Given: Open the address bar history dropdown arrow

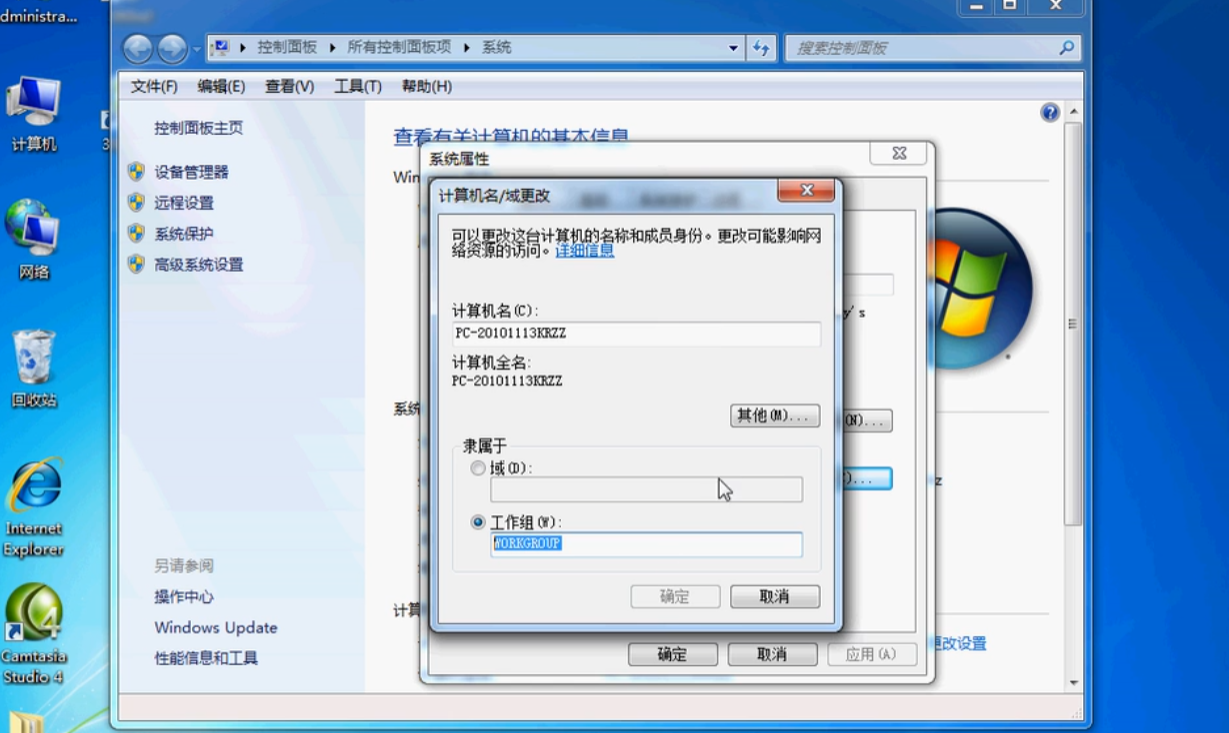Looking at the screenshot, I should point(733,47).
